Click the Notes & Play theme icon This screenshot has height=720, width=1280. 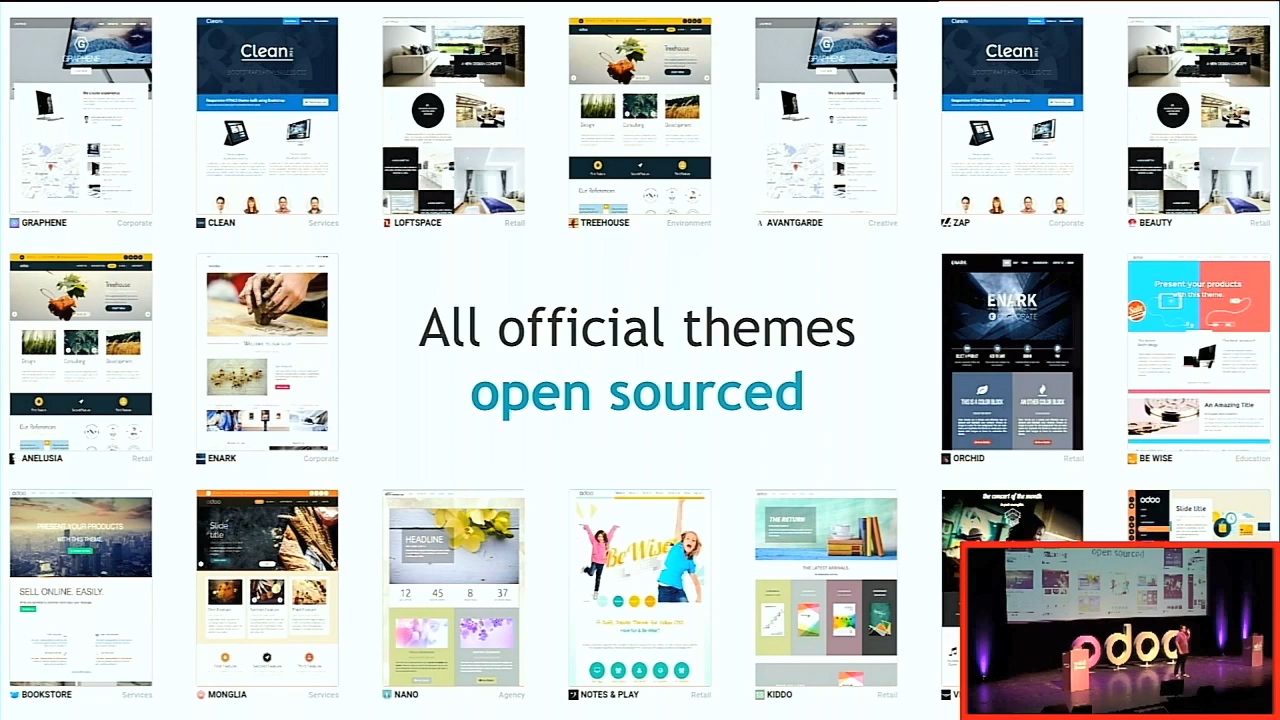[x=574, y=695]
